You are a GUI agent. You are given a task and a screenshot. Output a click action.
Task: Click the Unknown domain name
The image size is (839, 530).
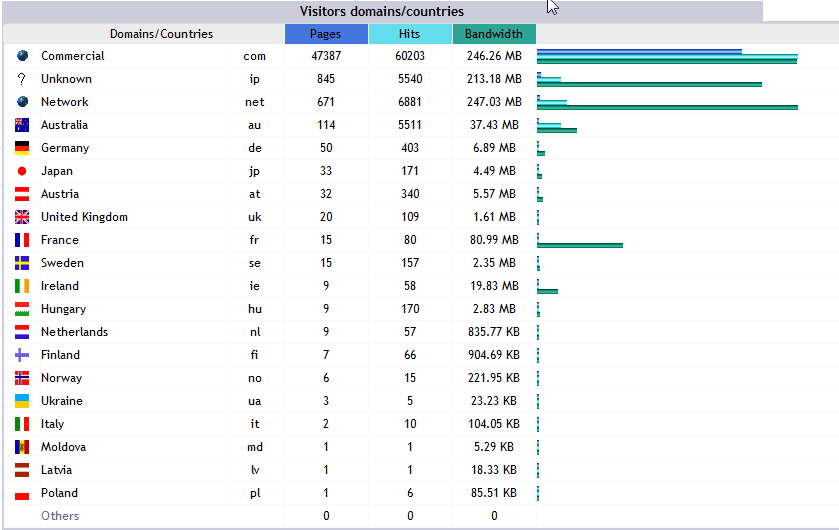tap(66, 79)
